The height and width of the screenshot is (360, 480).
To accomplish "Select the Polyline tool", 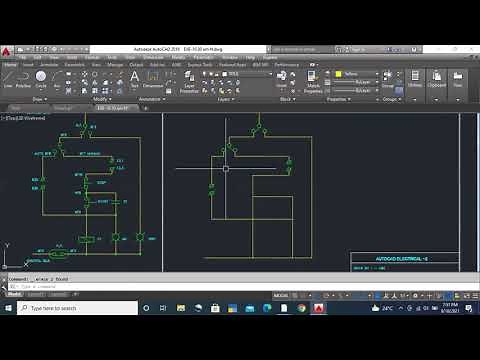I will (x=23, y=79).
